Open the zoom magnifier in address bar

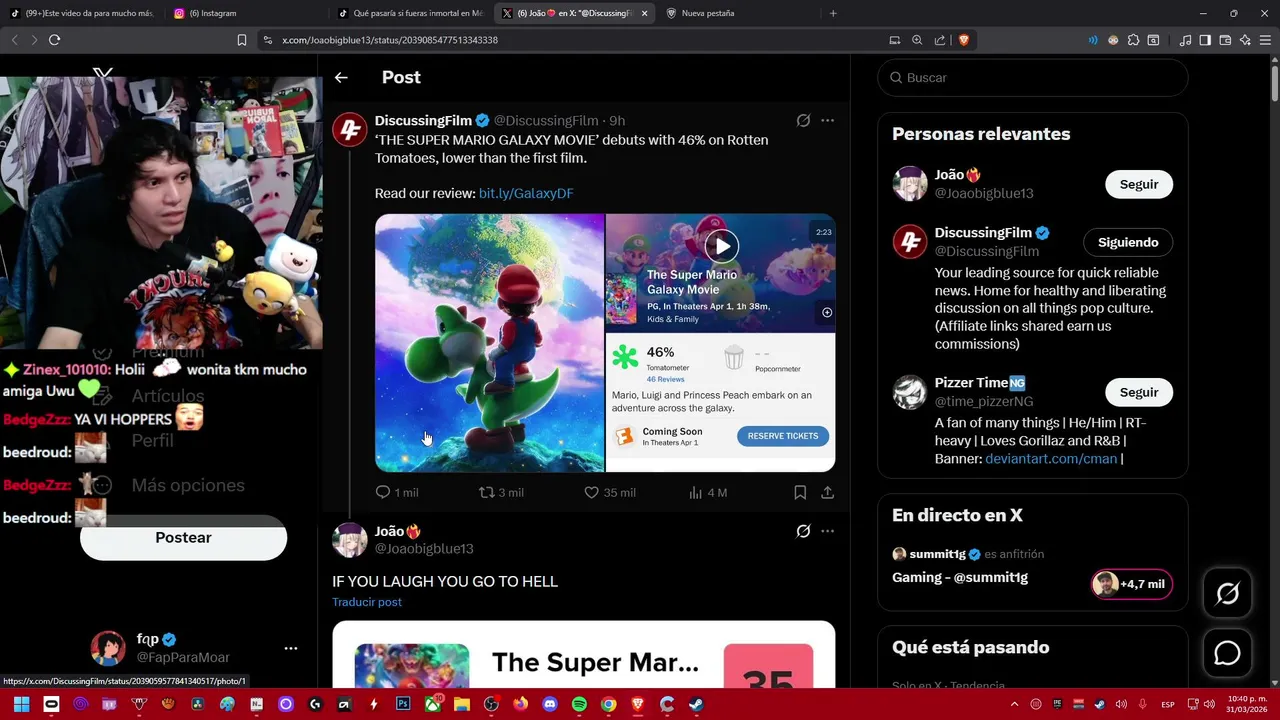917,40
